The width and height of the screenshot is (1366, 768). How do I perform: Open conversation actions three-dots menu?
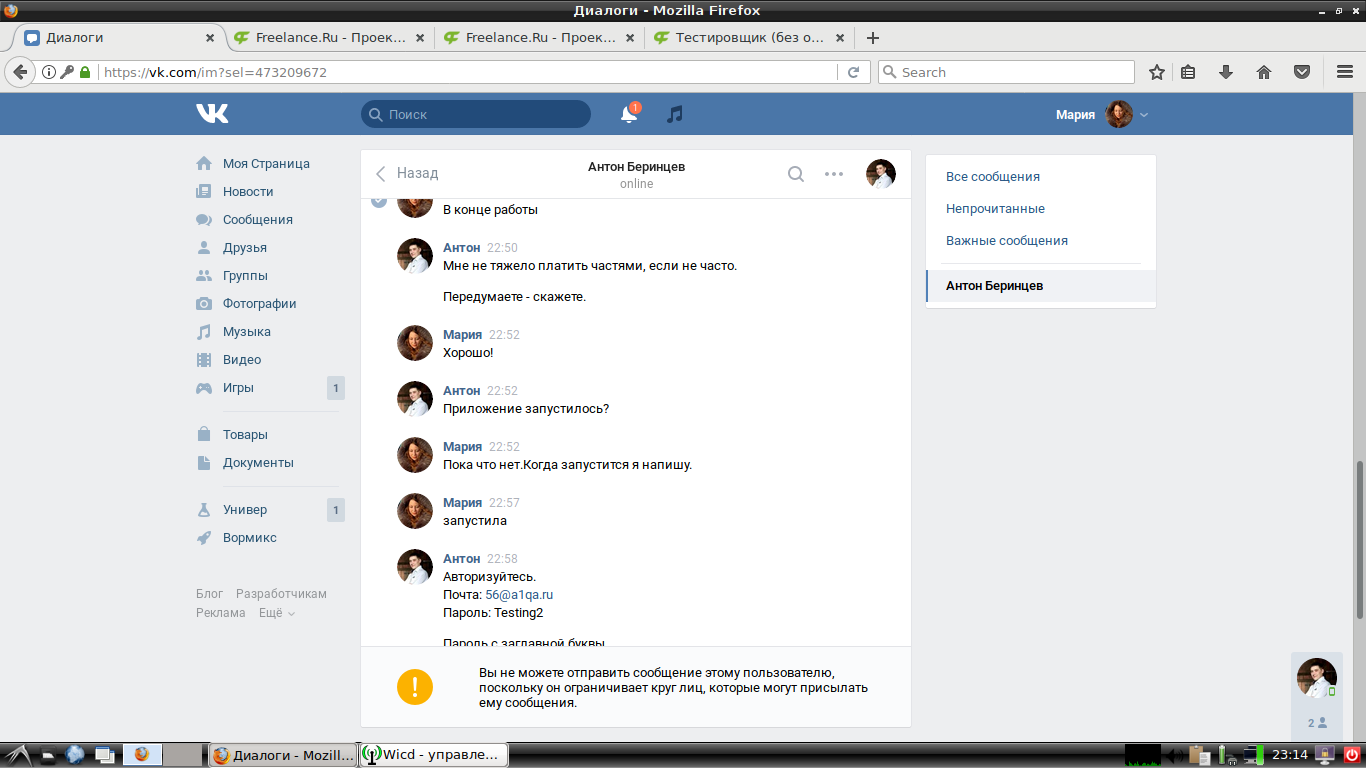point(834,174)
